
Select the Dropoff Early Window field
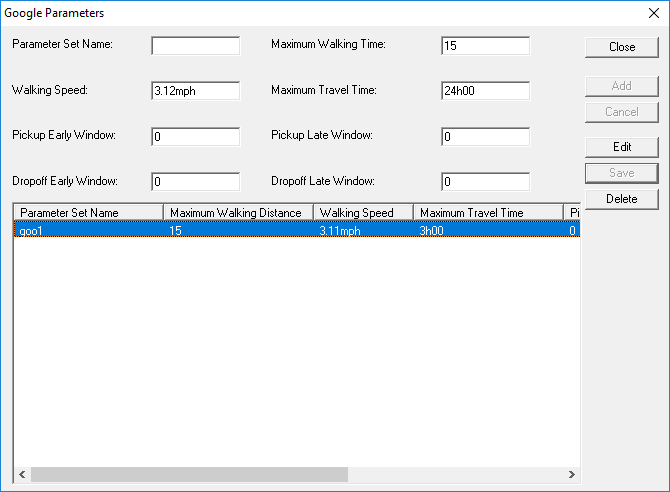(x=195, y=182)
